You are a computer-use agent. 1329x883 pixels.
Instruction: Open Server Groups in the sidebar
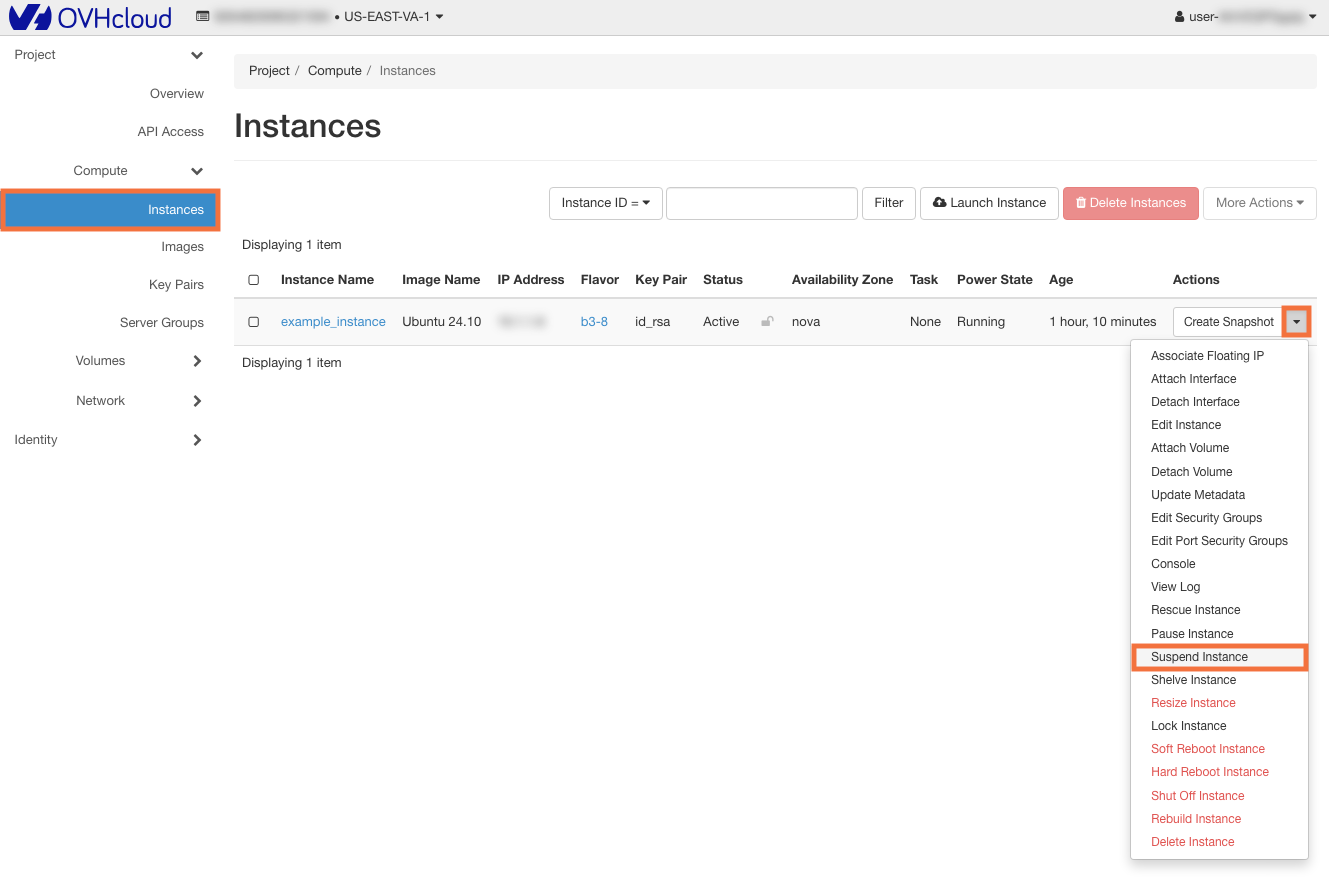click(x=162, y=323)
